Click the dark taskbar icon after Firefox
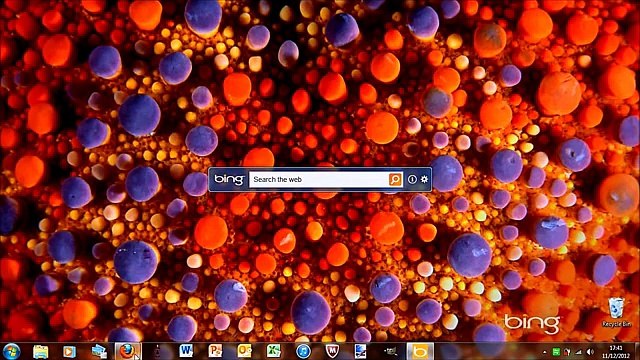 [157, 351]
